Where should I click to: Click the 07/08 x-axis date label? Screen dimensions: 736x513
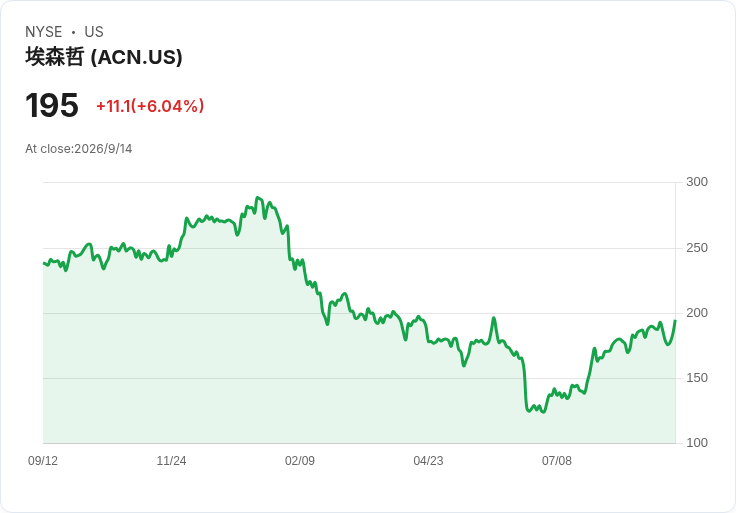pyautogui.click(x=557, y=461)
